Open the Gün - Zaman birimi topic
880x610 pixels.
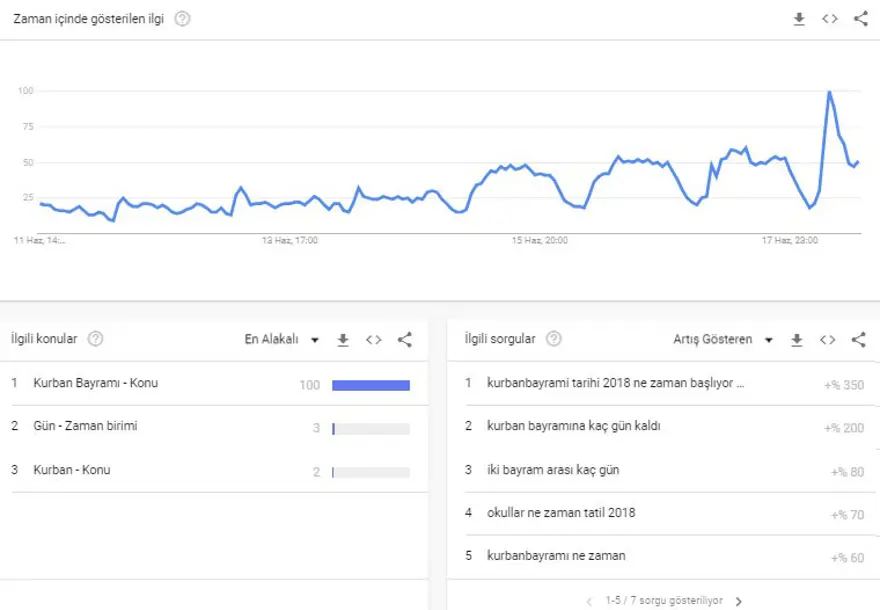[x=85, y=426]
